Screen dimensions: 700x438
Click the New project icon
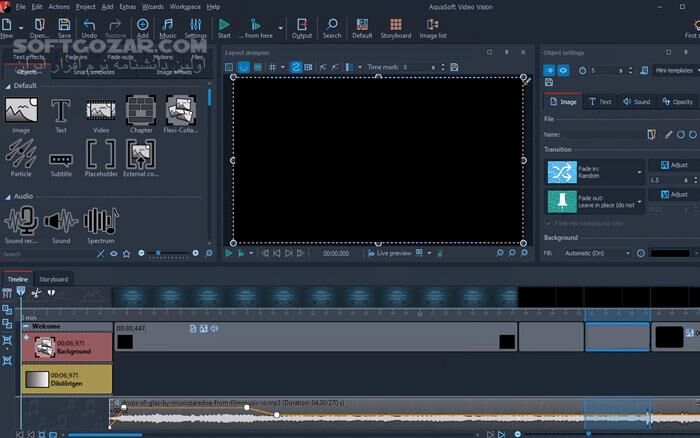(7, 28)
